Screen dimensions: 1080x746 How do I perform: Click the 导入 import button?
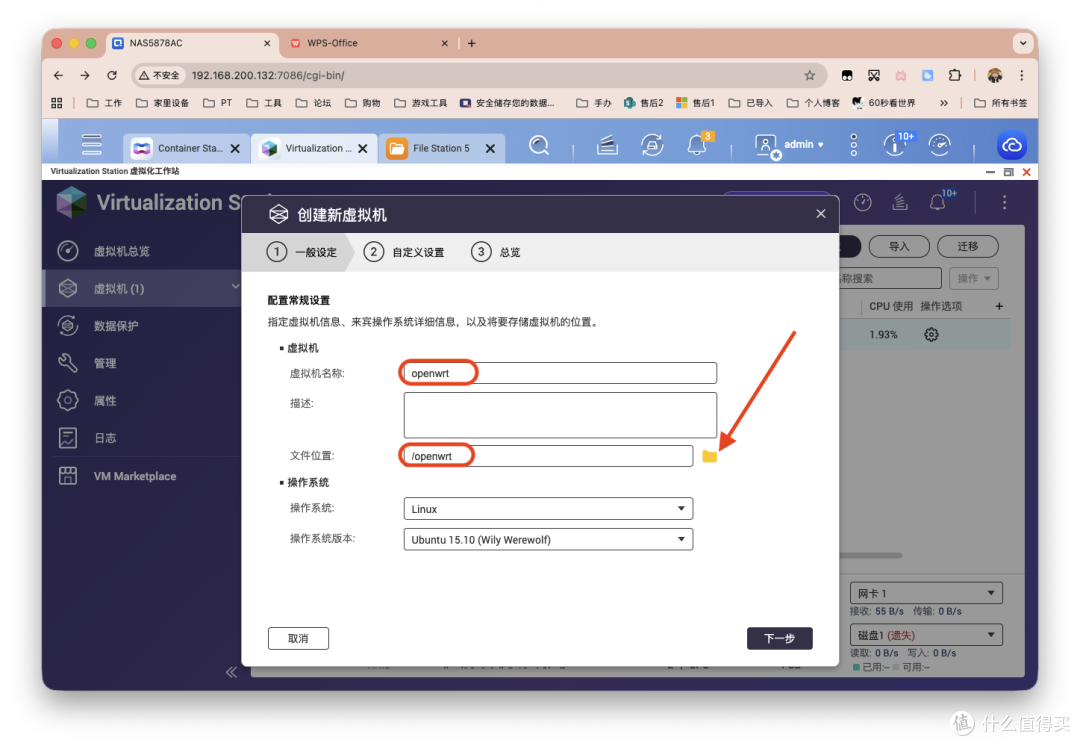point(899,247)
